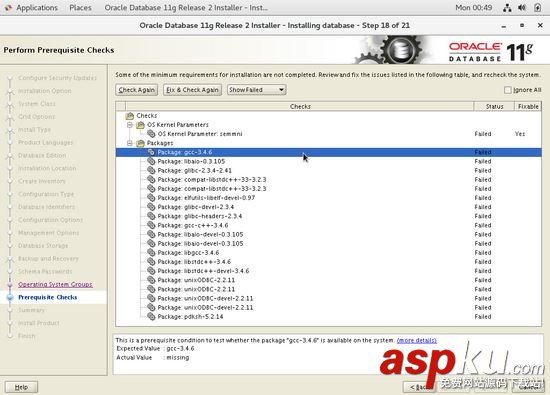Click the Status column header
The height and width of the screenshot is (395, 550).
click(x=494, y=106)
